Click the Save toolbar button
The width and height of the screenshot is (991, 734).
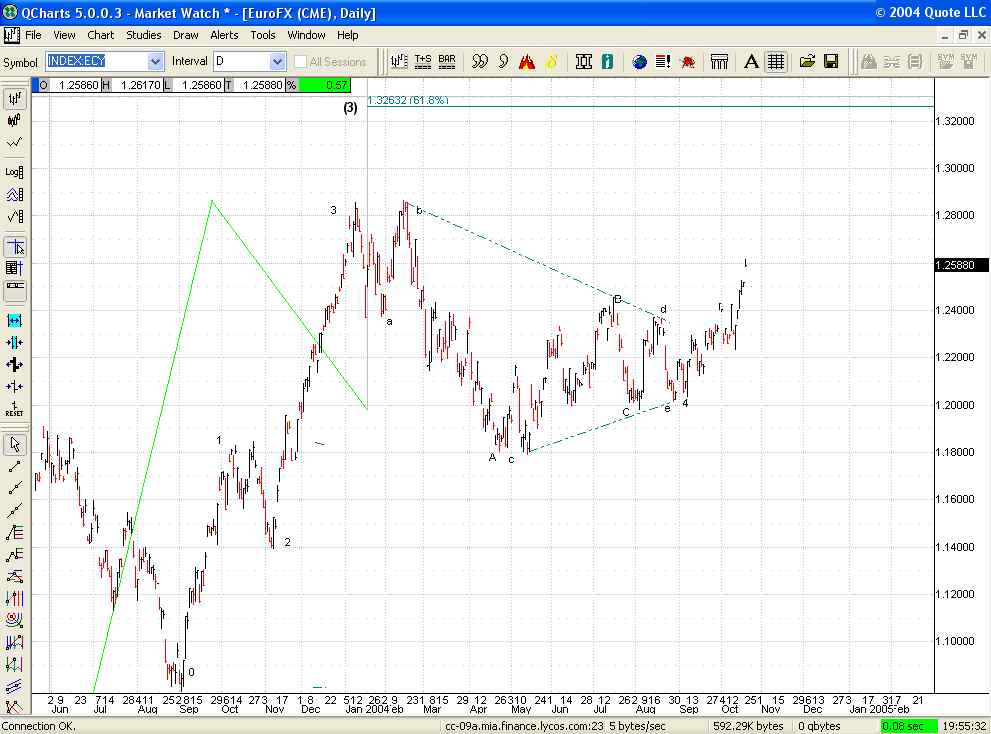[x=832, y=61]
